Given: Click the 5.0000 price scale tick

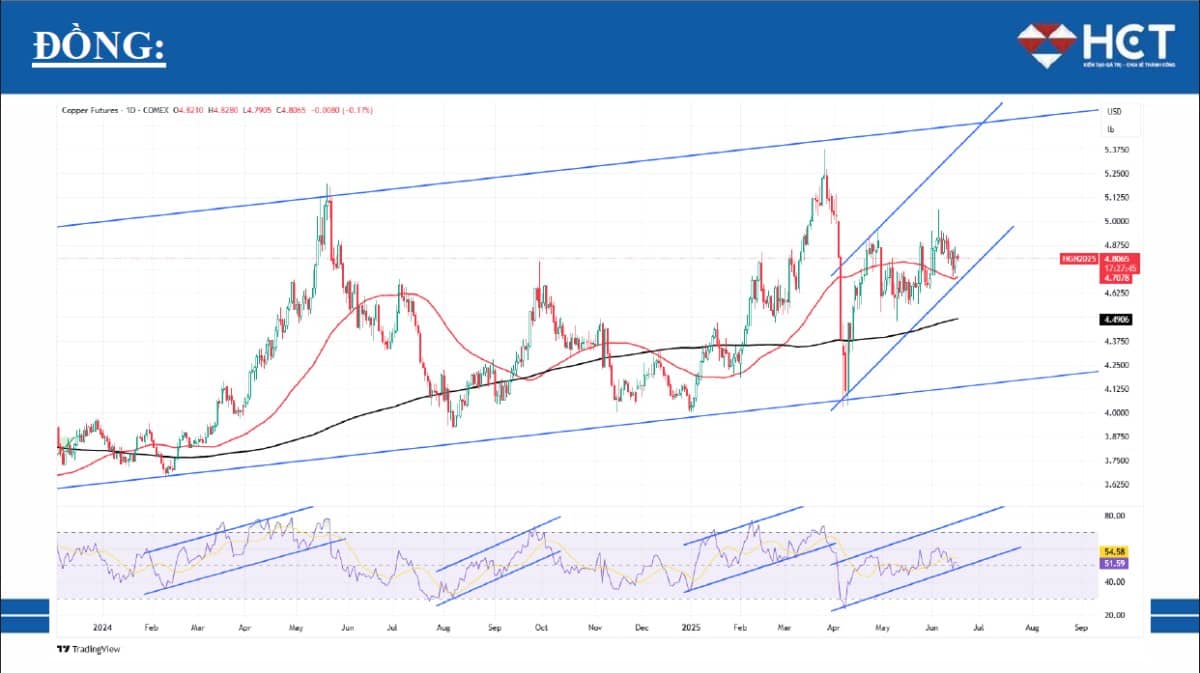Looking at the screenshot, I should pyautogui.click(x=1117, y=222).
